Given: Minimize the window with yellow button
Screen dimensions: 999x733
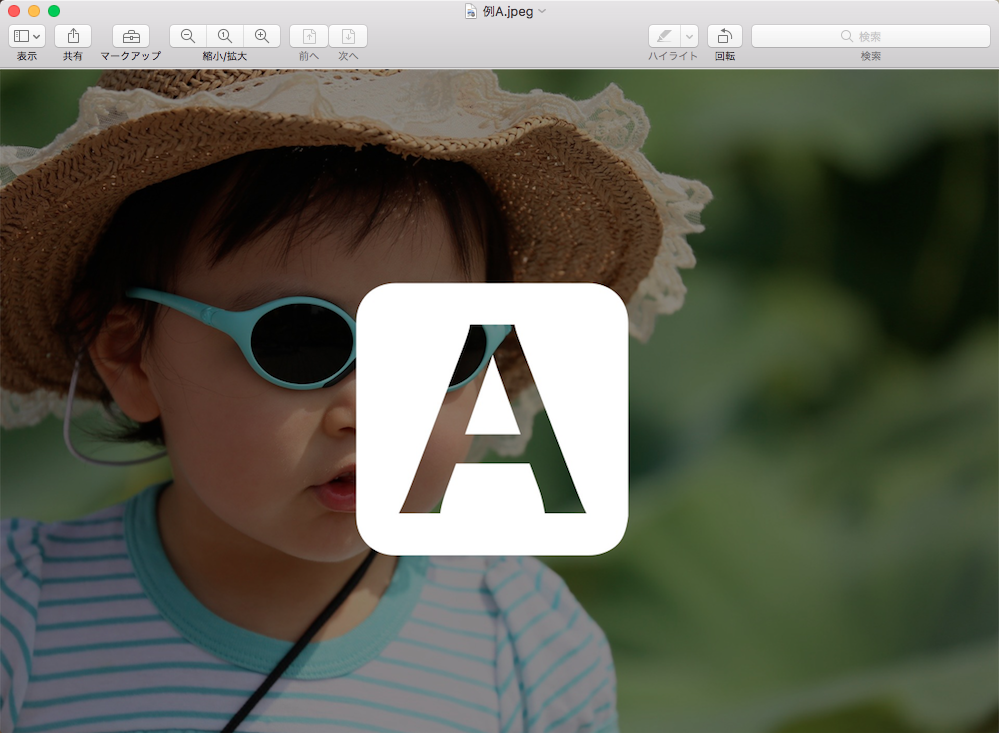Looking at the screenshot, I should click(x=34, y=11).
